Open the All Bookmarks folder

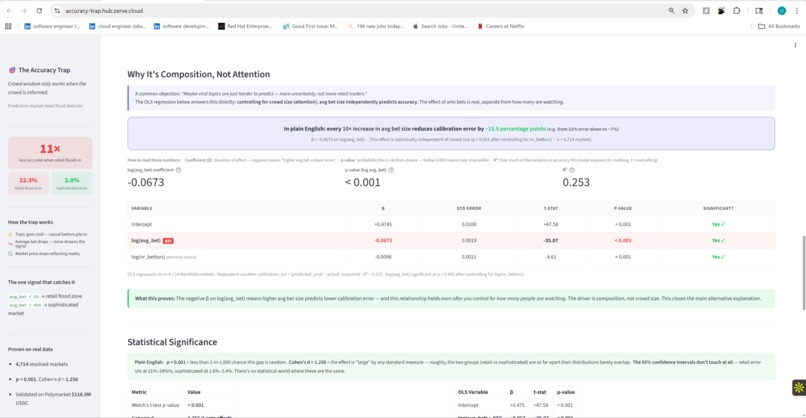pos(779,26)
